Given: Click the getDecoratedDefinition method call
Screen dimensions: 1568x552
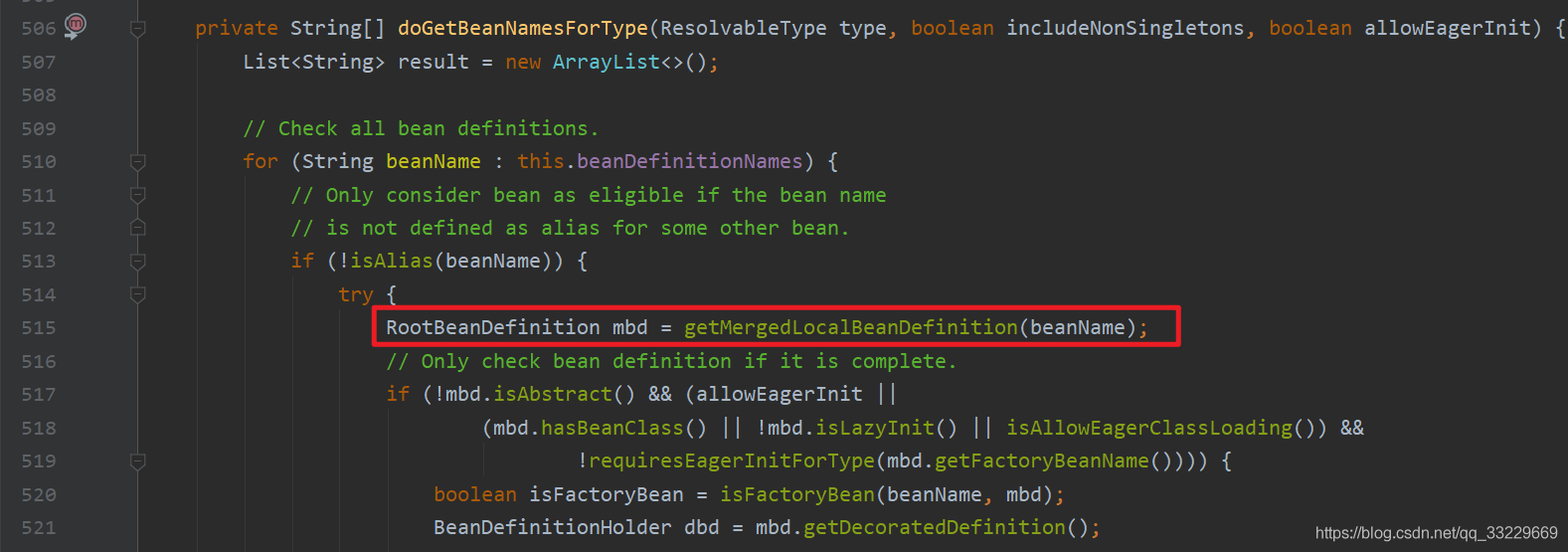Looking at the screenshot, I should point(935,527).
